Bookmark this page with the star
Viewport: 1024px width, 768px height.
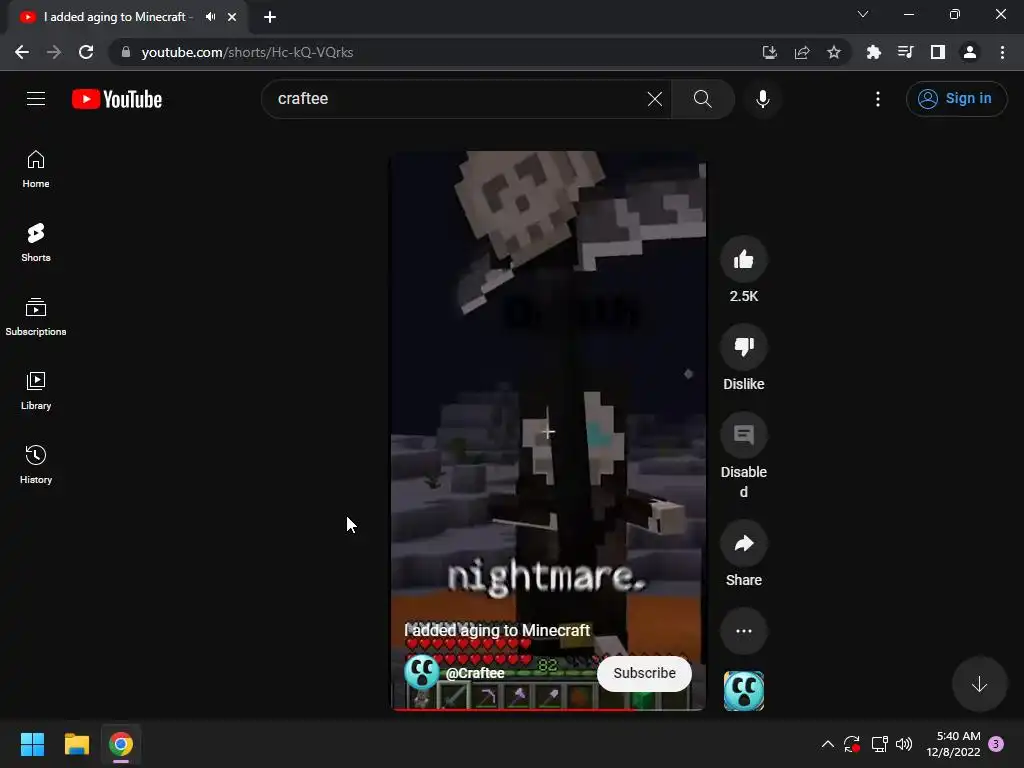(834, 52)
